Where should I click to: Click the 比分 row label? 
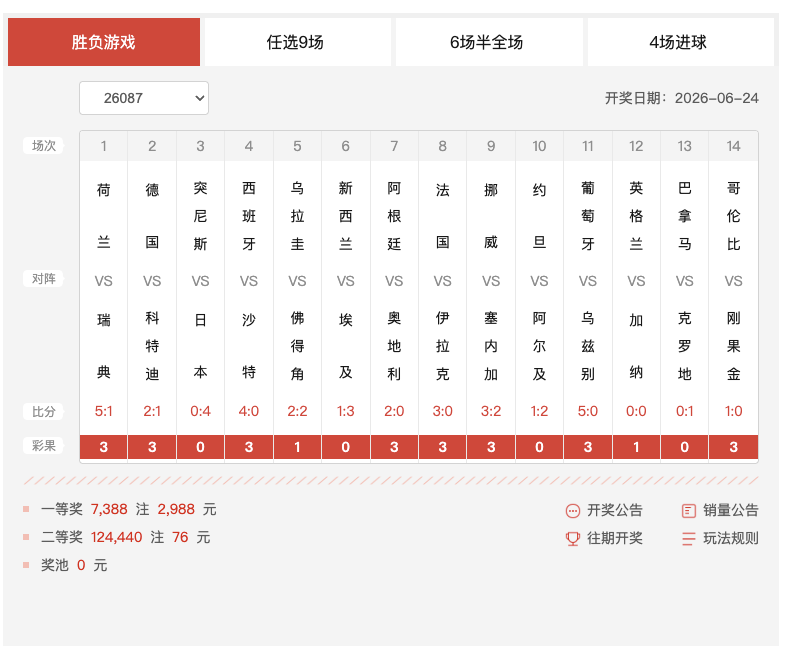(44, 411)
